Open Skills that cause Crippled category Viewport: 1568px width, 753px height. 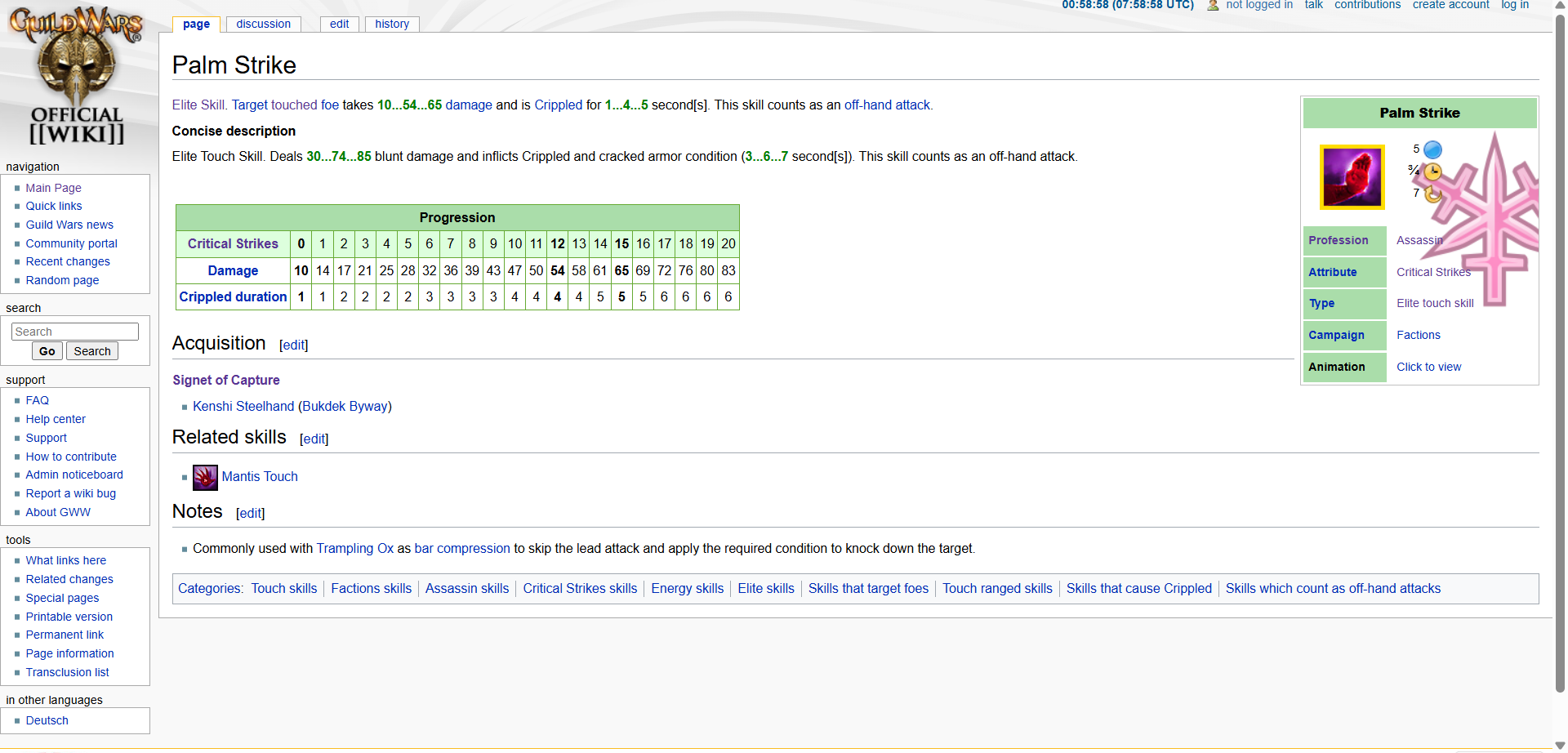click(x=1139, y=588)
